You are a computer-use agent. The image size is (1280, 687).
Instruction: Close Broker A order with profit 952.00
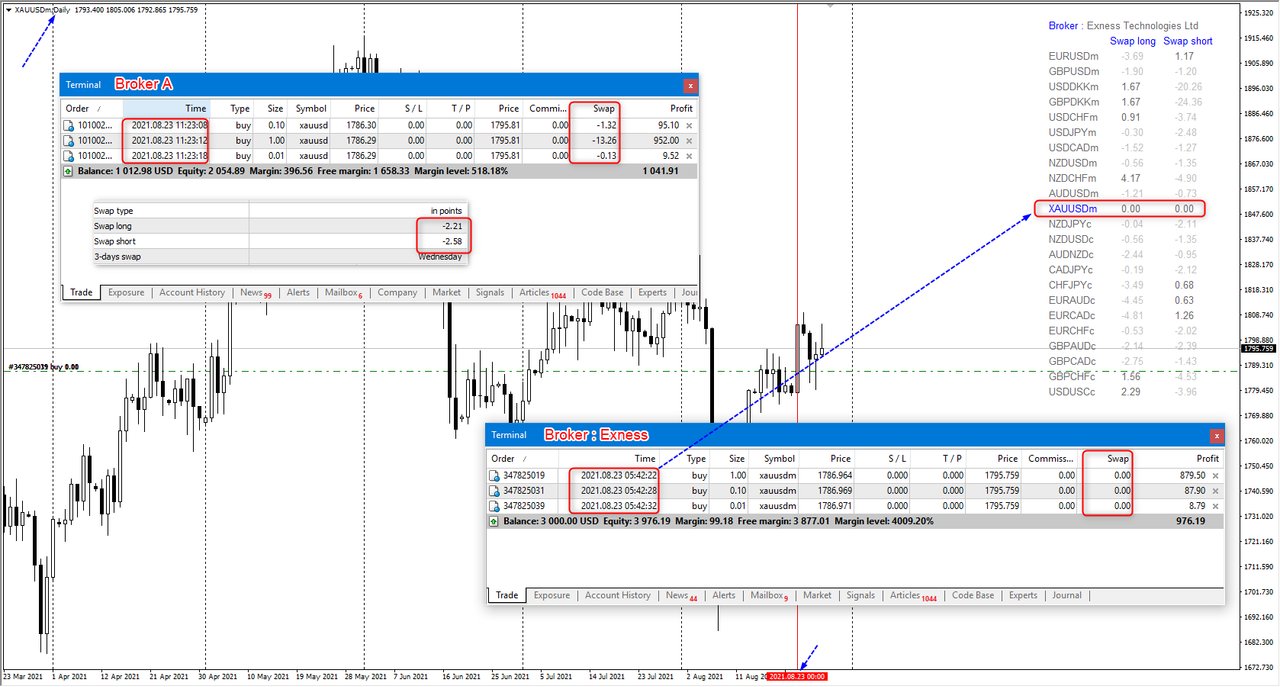pyautogui.click(x=688, y=141)
